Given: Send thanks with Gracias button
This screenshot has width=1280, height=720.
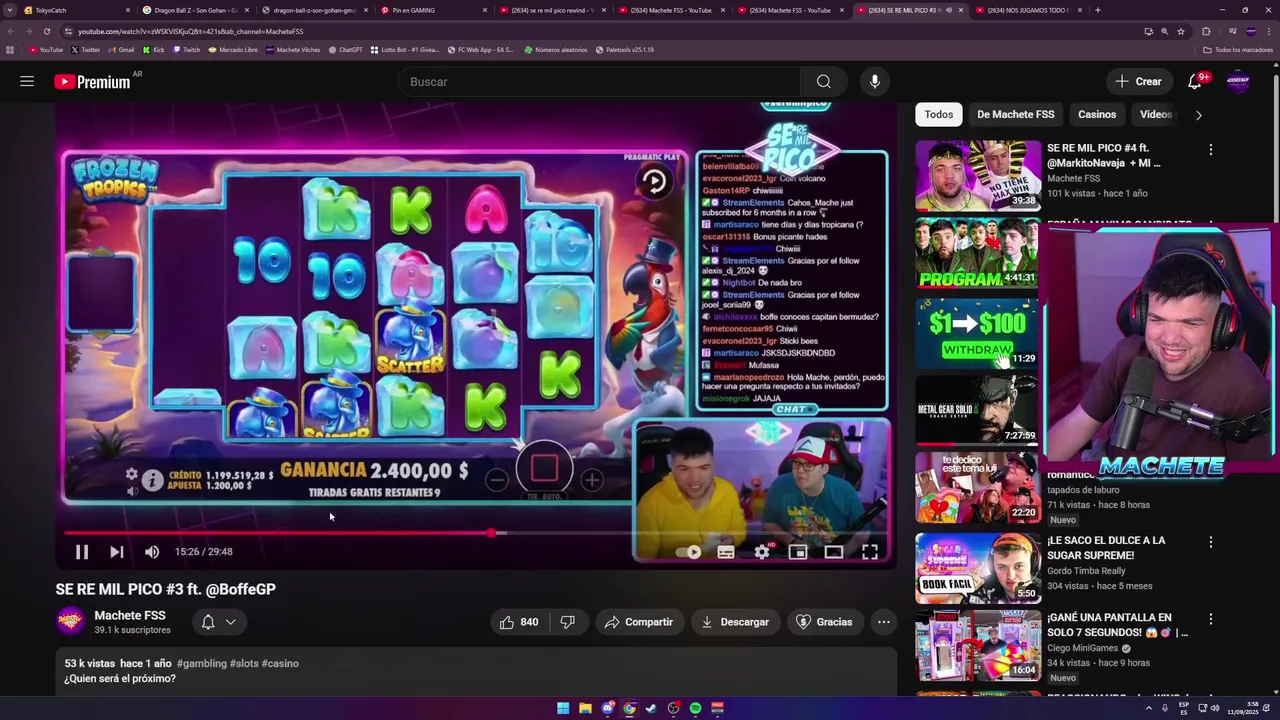Looking at the screenshot, I should point(824,622).
